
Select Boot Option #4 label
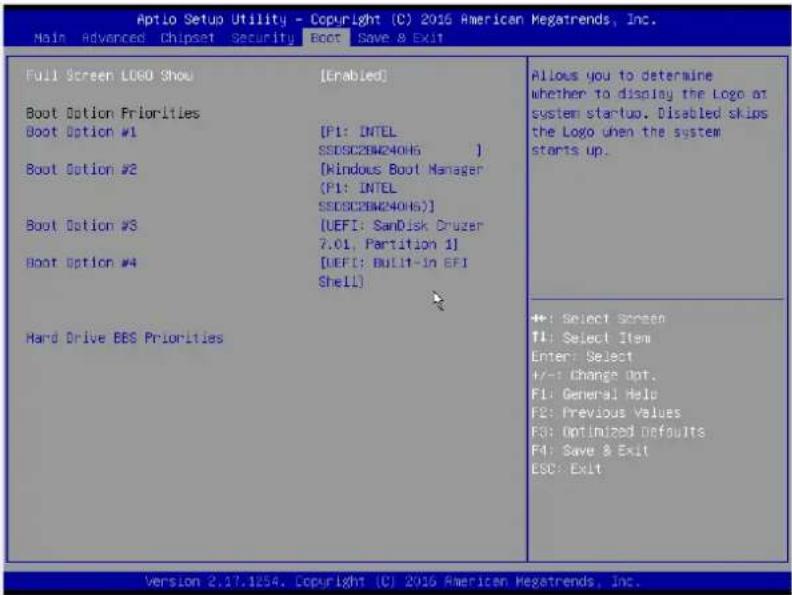(81, 263)
